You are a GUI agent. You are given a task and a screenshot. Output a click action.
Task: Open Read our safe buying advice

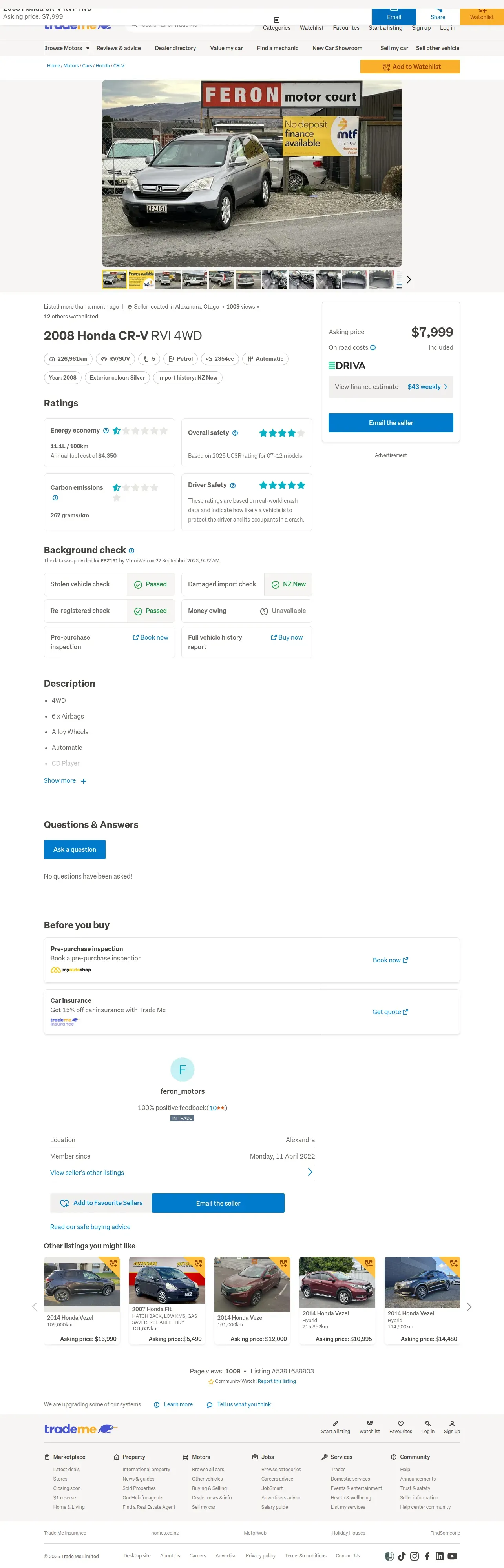click(90, 1226)
